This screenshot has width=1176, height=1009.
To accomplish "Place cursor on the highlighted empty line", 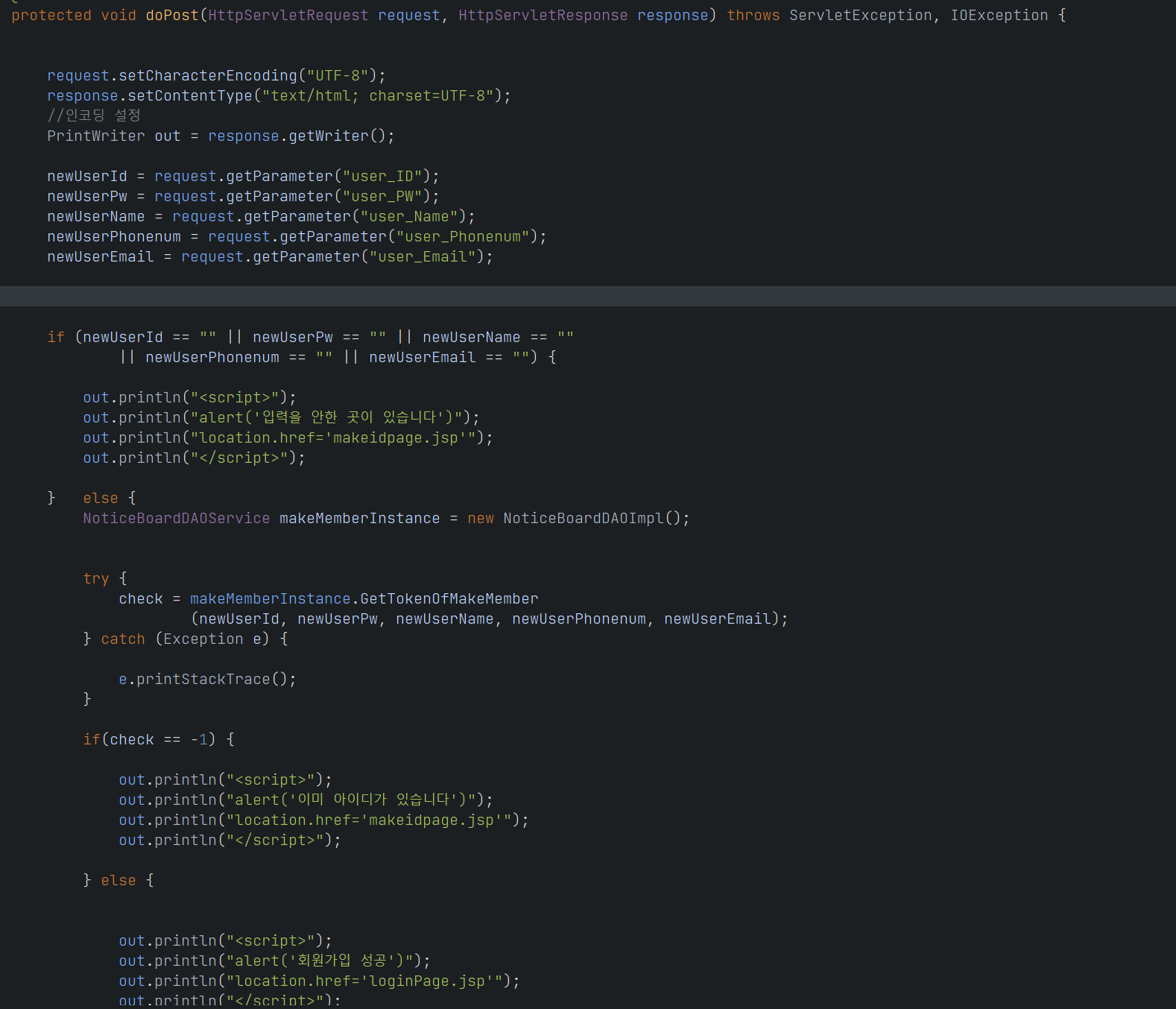I will coord(588,297).
